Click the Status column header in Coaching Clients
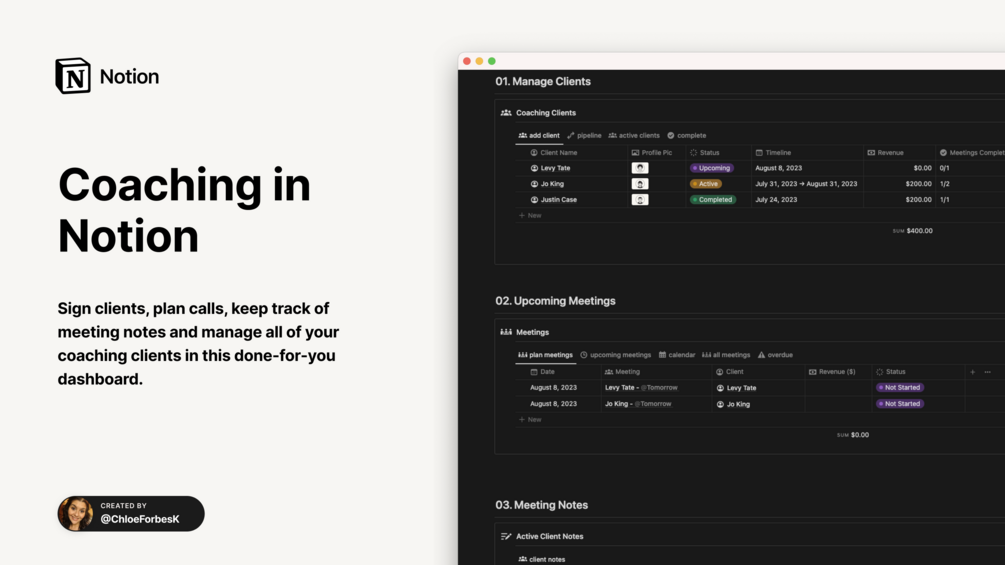The height and width of the screenshot is (565, 1005). [x=704, y=152]
